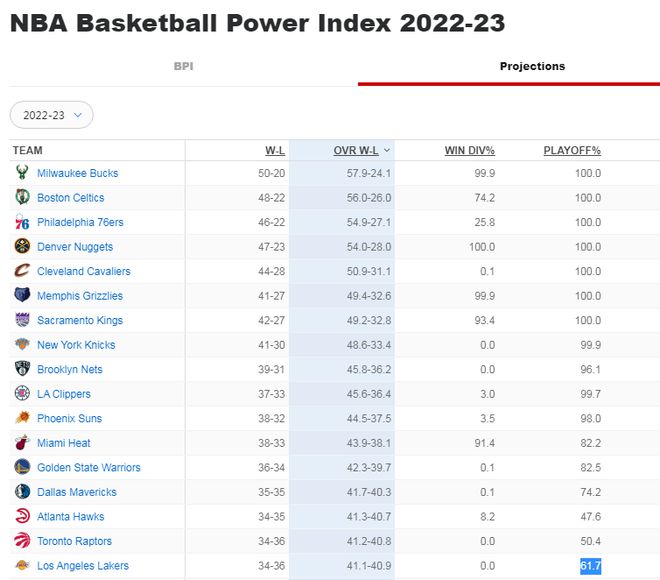Click the Golden State Warriors team logo

[22, 467]
